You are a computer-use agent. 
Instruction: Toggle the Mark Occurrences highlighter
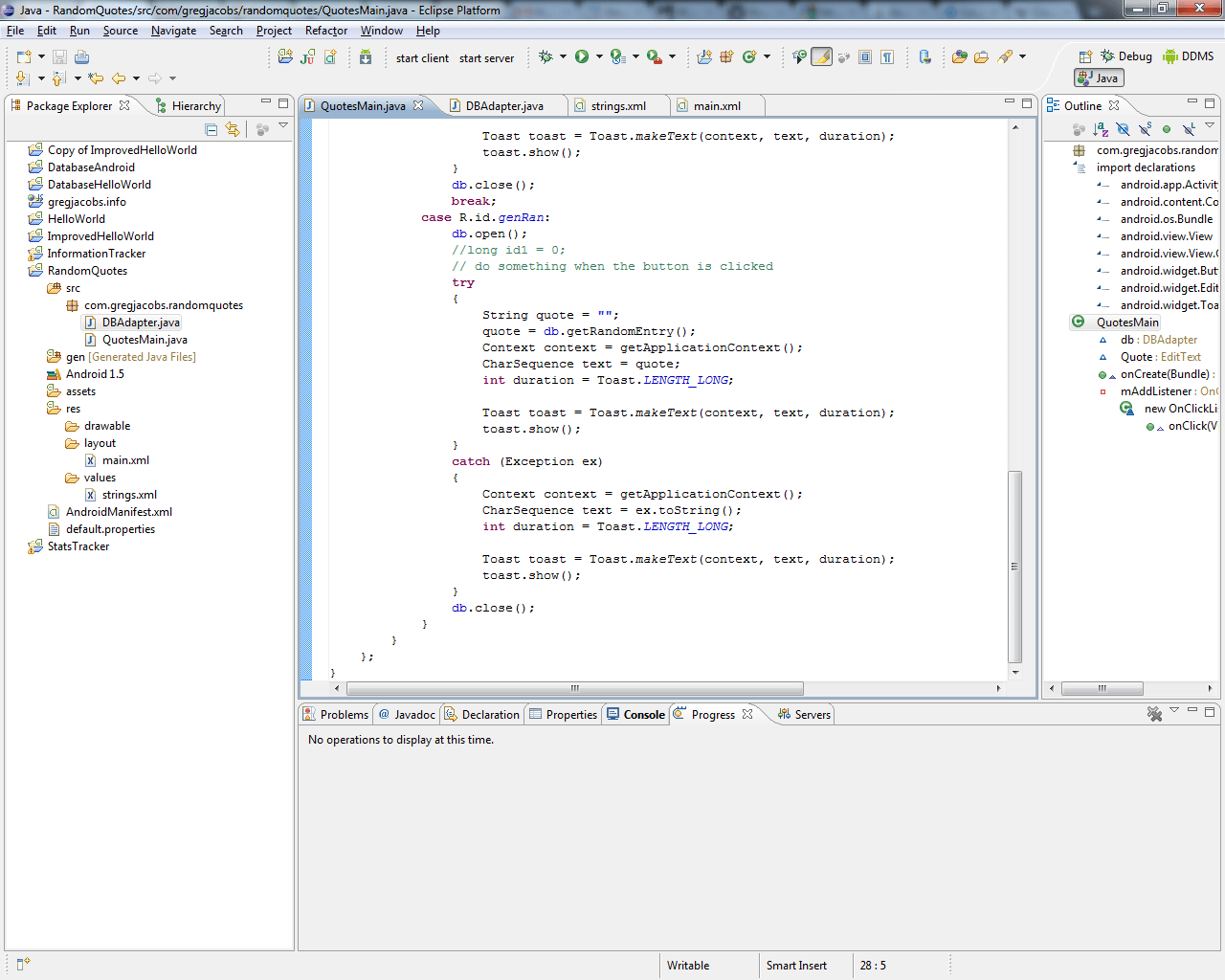point(821,56)
